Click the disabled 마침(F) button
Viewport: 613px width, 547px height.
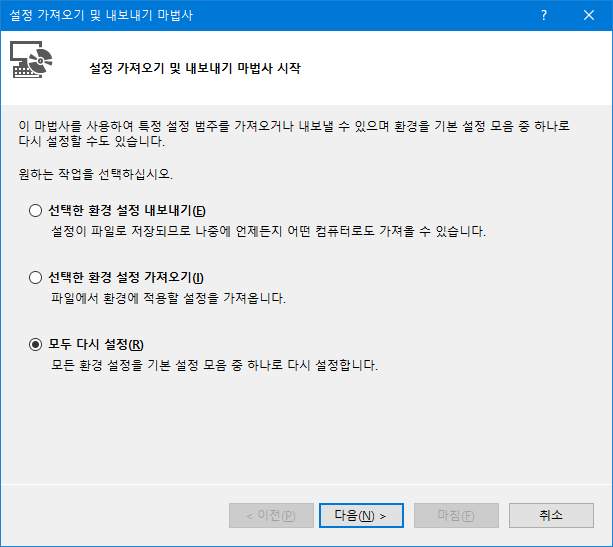[x=456, y=515]
